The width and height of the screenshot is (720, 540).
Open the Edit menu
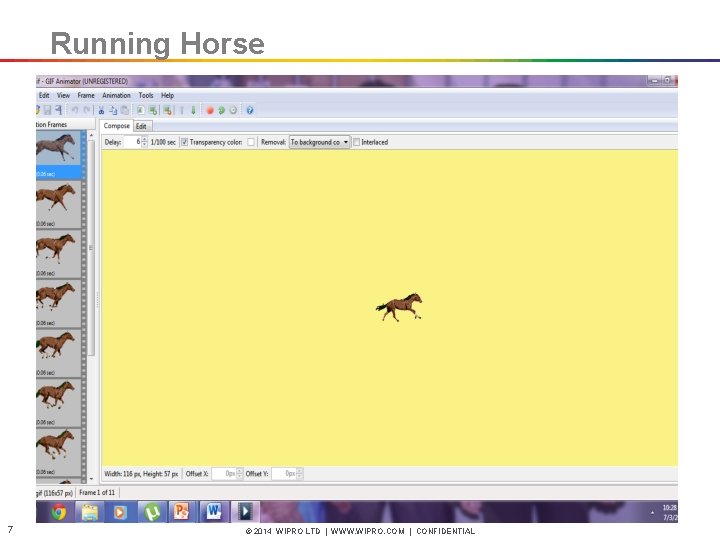tap(44, 96)
